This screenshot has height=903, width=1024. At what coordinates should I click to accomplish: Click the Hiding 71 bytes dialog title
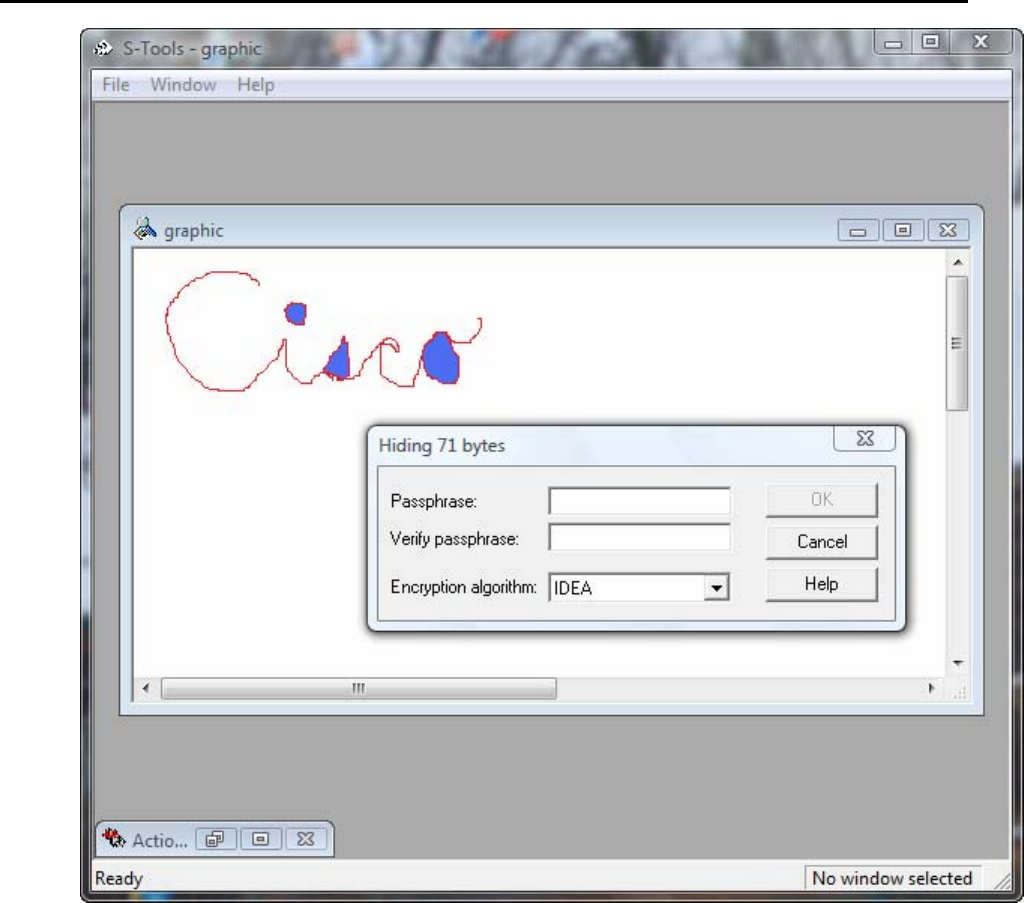[441, 446]
